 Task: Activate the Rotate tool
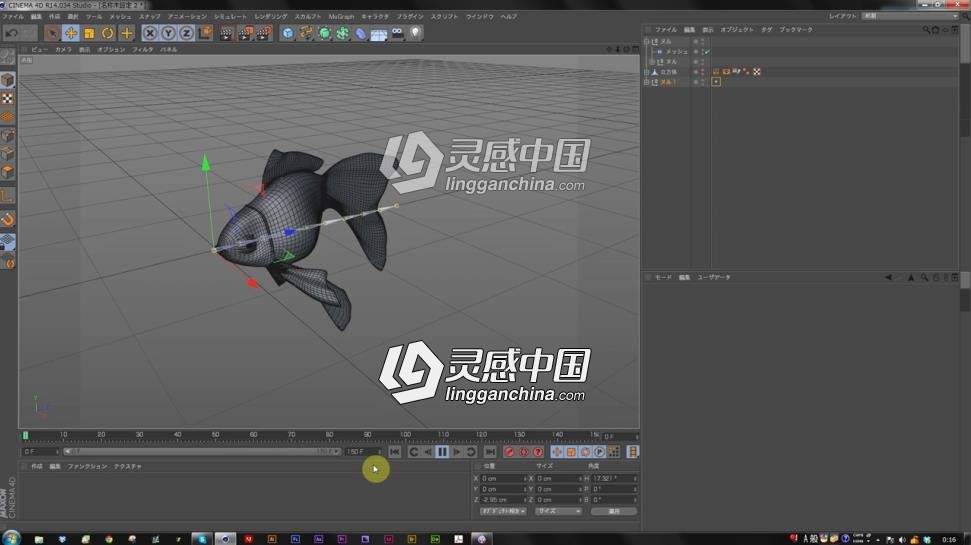click(108, 33)
